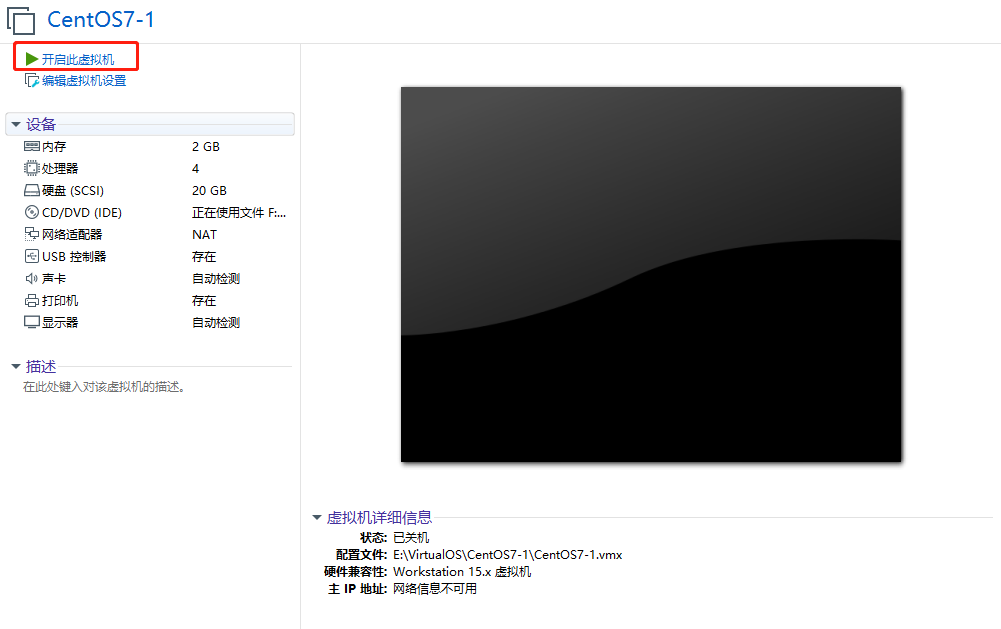Select the CentOS7-1 title text
1001x629 pixels.
coord(101,20)
